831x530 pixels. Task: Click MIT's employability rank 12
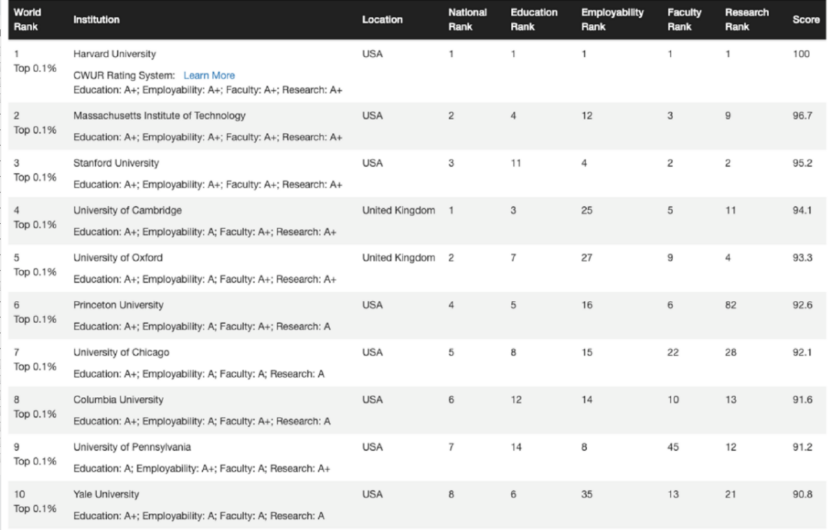click(x=587, y=116)
